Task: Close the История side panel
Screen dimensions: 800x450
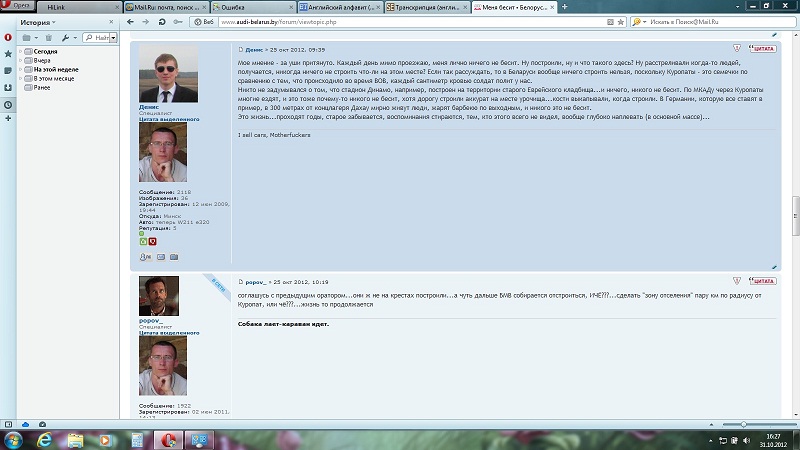Action: tap(111, 22)
